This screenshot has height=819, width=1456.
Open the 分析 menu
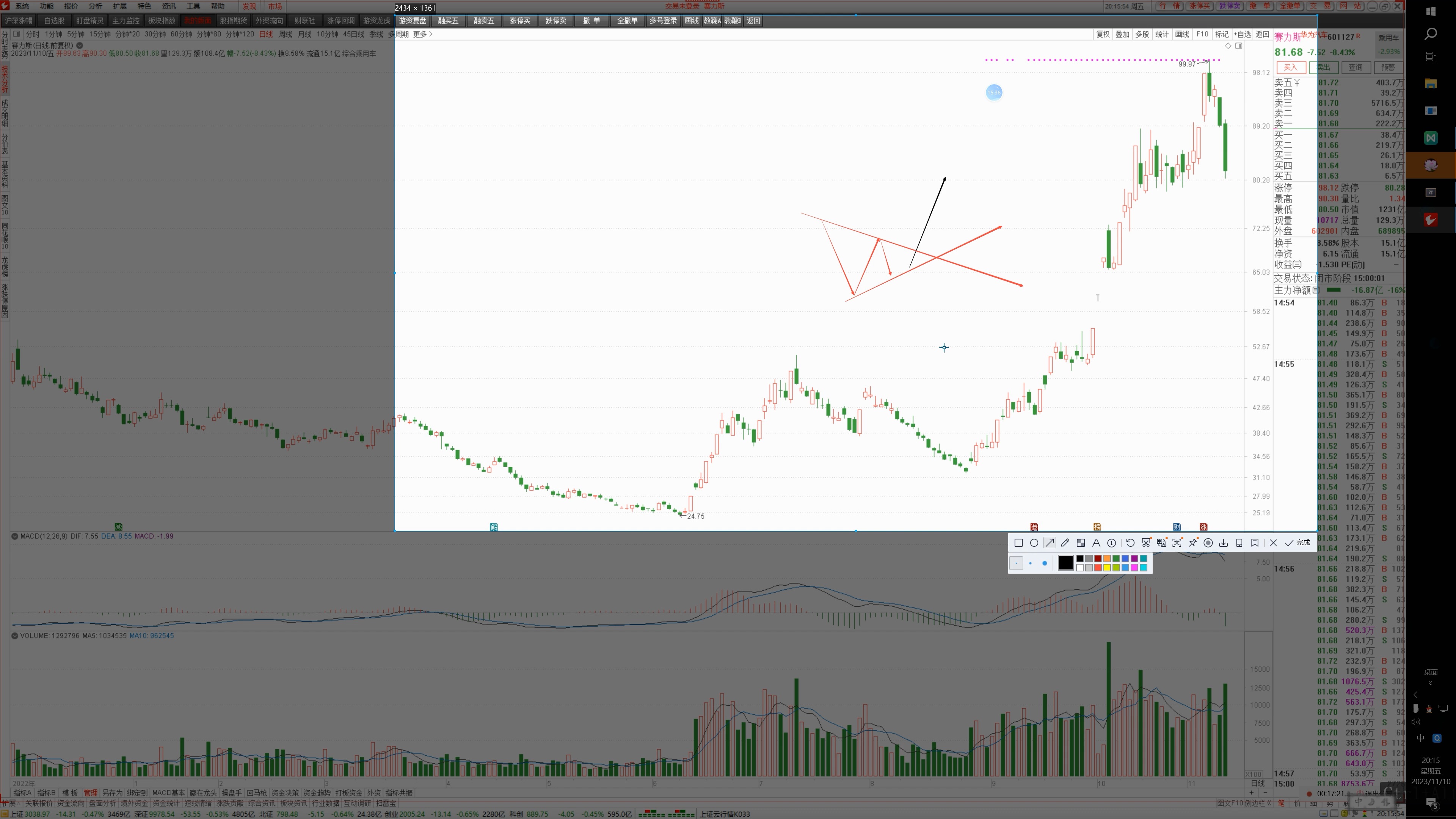click(x=95, y=6)
